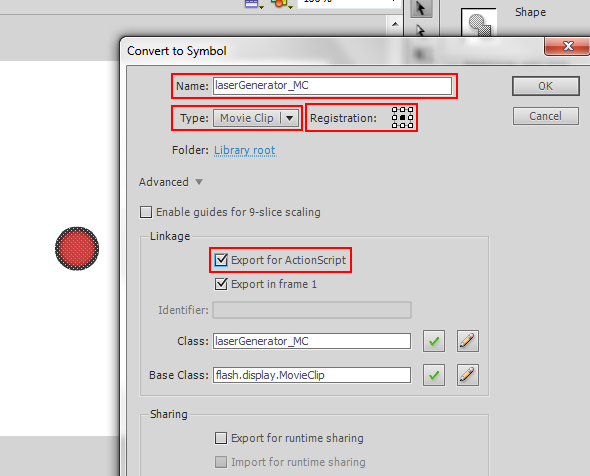The image size is (590, 476).
Task: Collapse the Advanced section triangle
Action: point(199,182)
